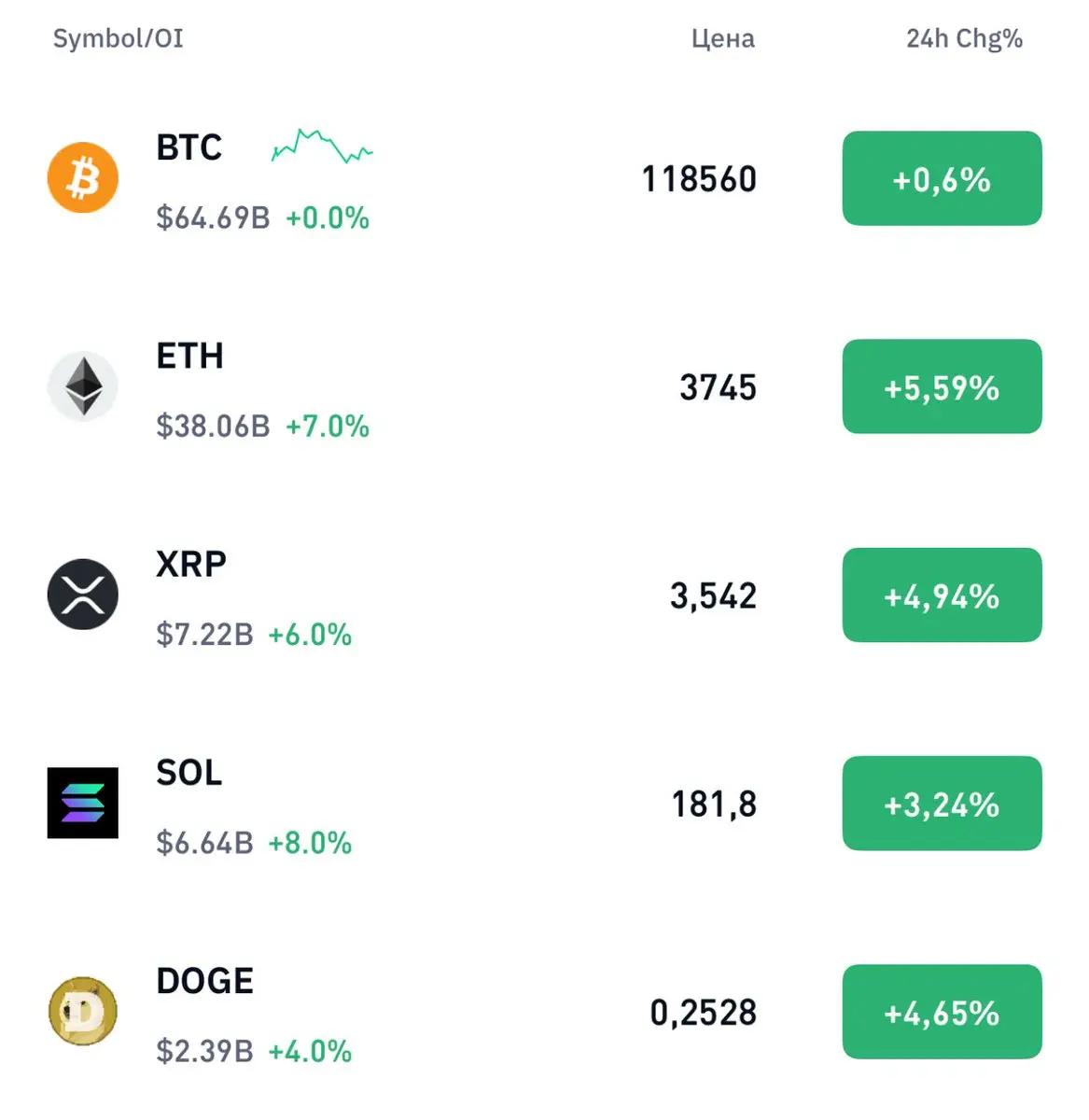Sort by the 24h Chg% column header
Image resolution: width=1089 pixels, height=1120 pixels.
964,38
